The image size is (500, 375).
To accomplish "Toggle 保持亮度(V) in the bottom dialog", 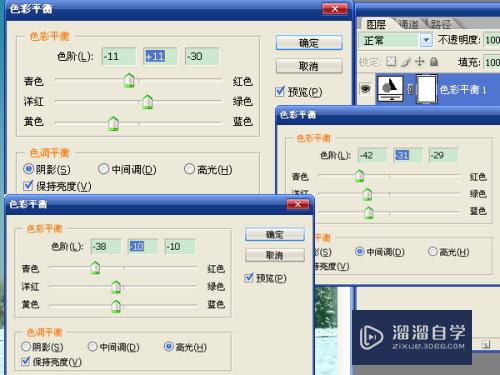I will [25, 361].
